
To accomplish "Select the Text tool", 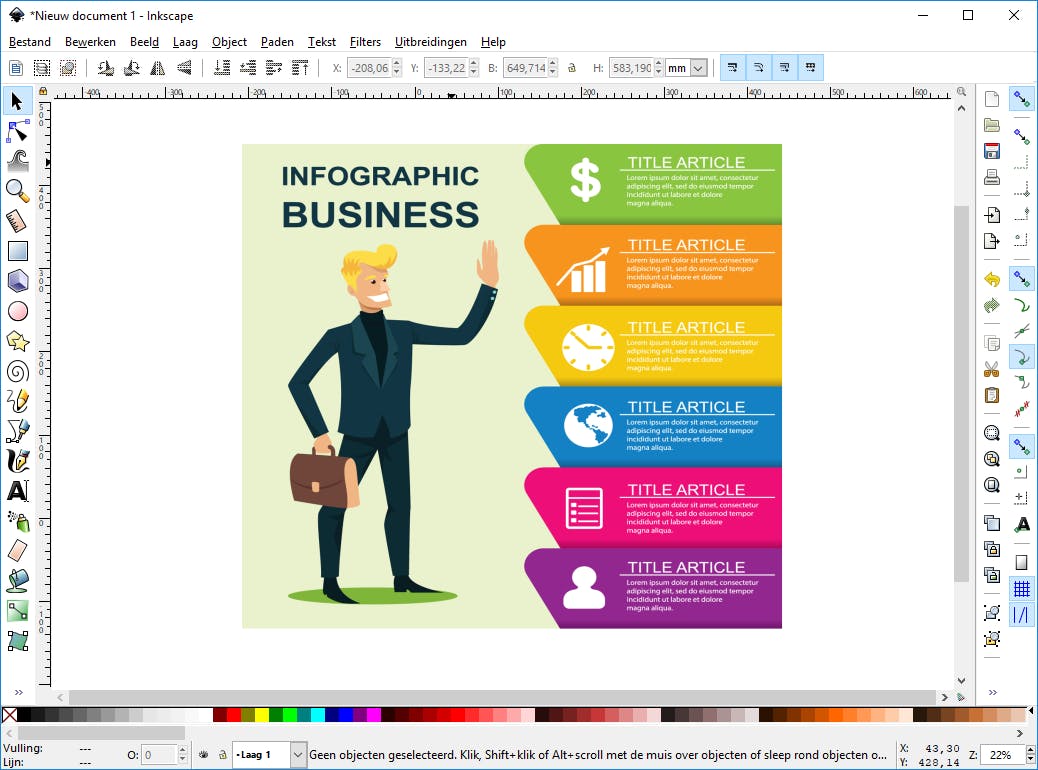I will pos(16,490).
